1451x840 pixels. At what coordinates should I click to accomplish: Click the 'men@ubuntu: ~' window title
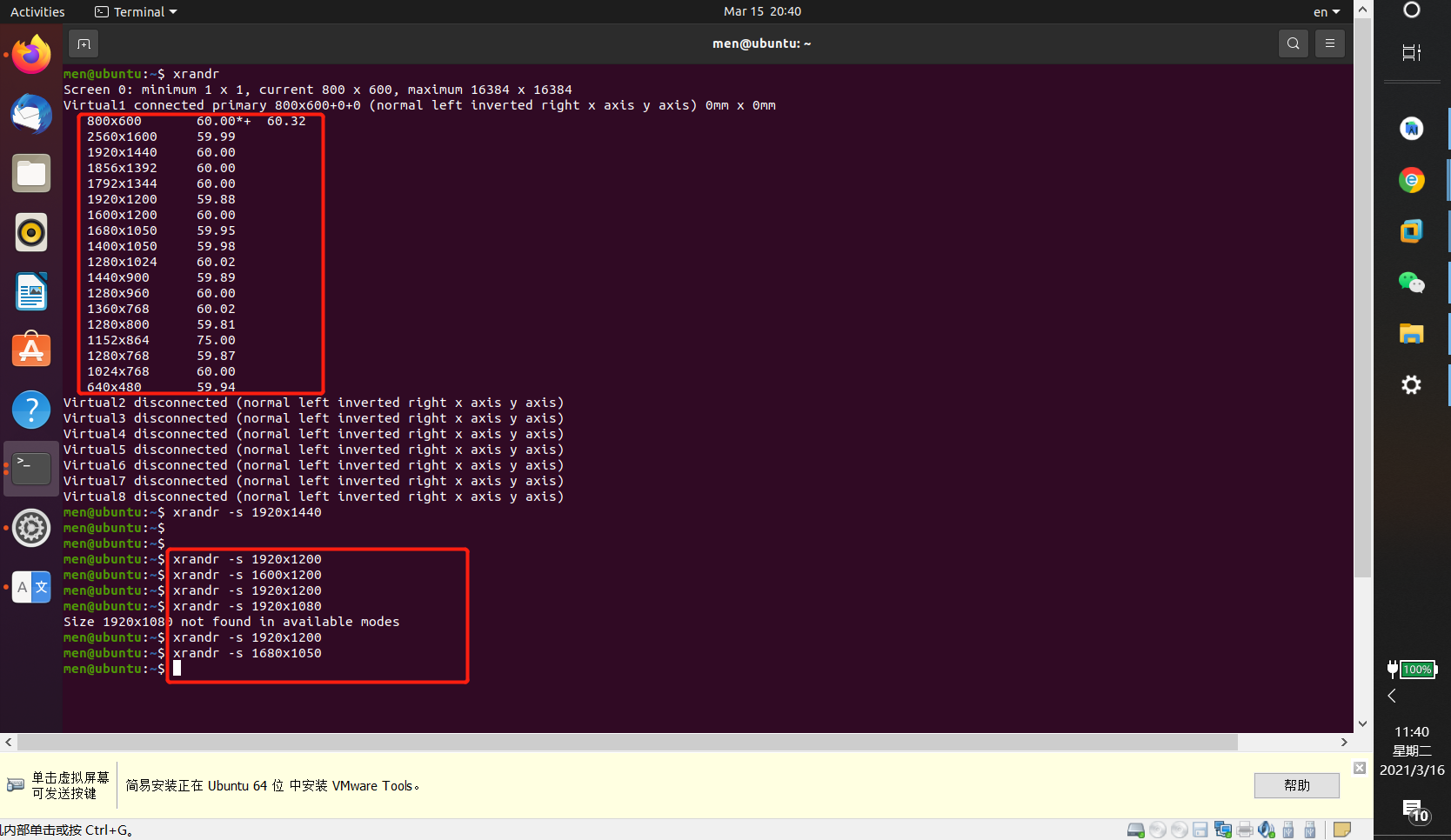(x=761, y=43)
